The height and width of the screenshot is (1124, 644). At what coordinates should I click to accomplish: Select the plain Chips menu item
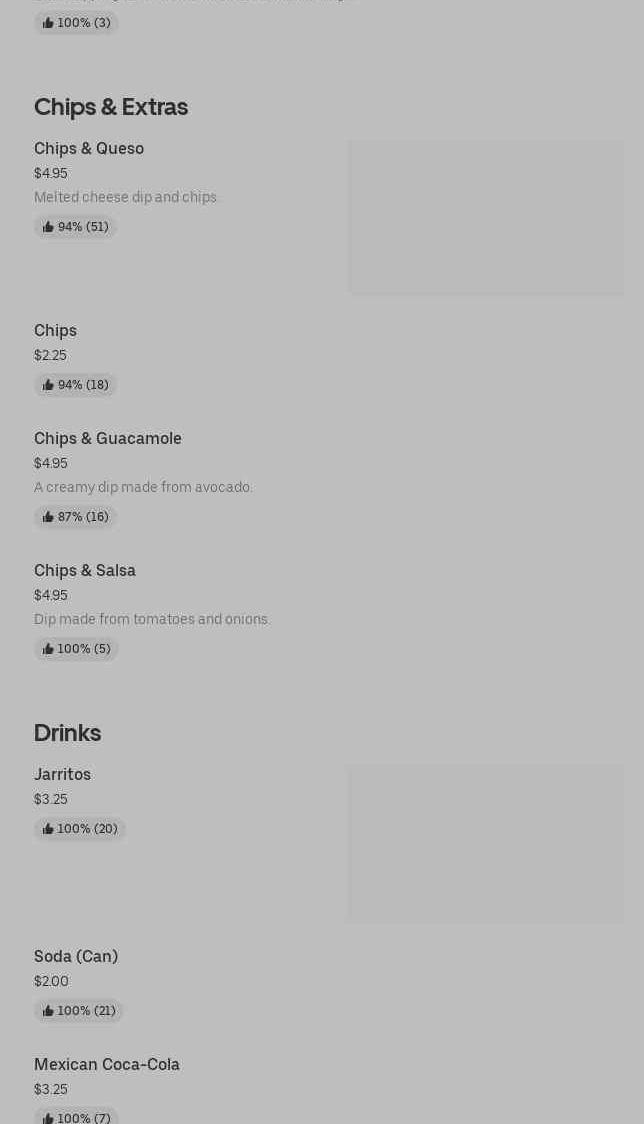pos(55,331)
